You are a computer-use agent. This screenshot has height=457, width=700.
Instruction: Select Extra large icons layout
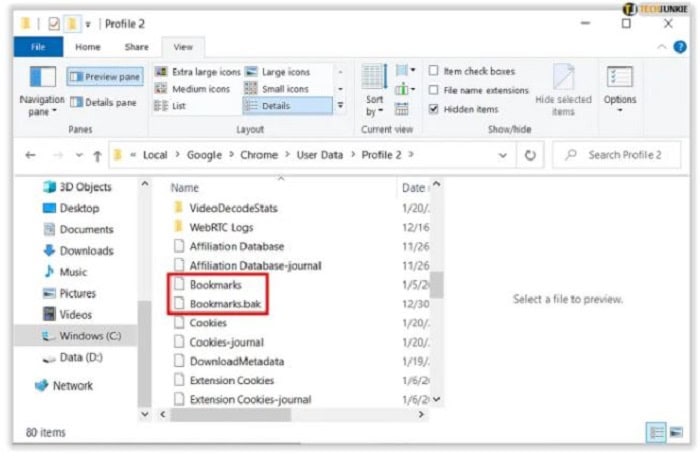tap(197, 72)
